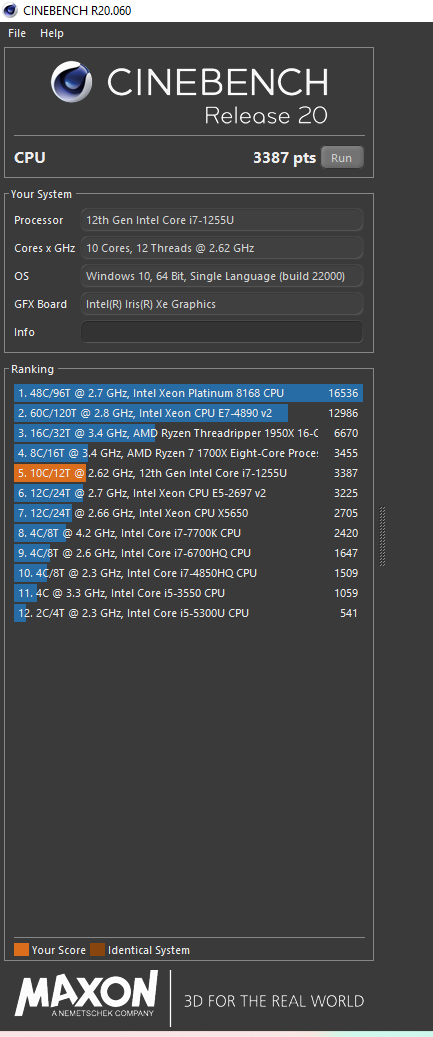Viewport: 433px width, 1037px height.
Task: Click the Your Score orange legend swatch
Action: pyautogui.click(x=21, y=950)
